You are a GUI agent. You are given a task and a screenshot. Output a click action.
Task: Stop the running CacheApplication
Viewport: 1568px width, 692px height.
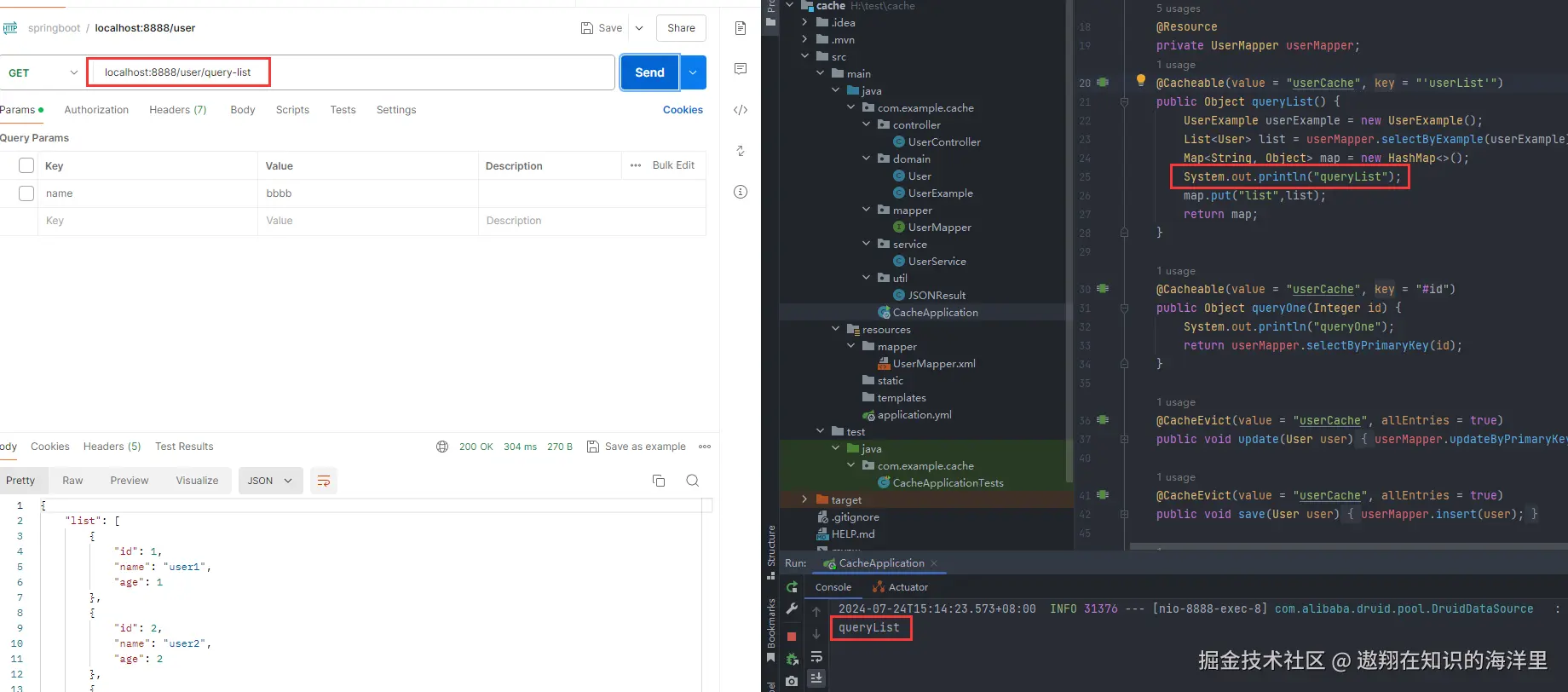pos(792,636)
